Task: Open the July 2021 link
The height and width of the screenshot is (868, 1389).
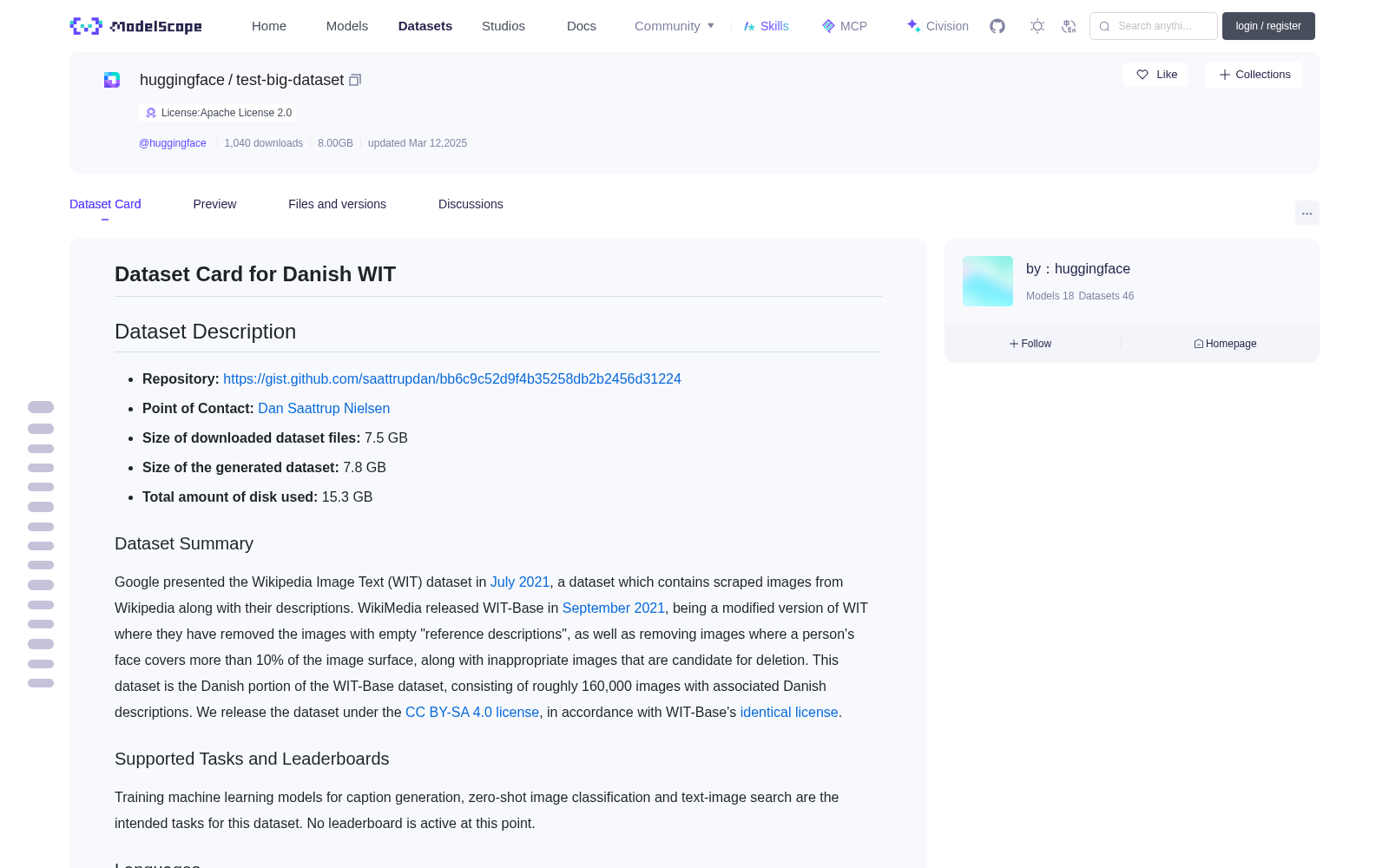Action: pyautogui.click(x=520, y=582)
